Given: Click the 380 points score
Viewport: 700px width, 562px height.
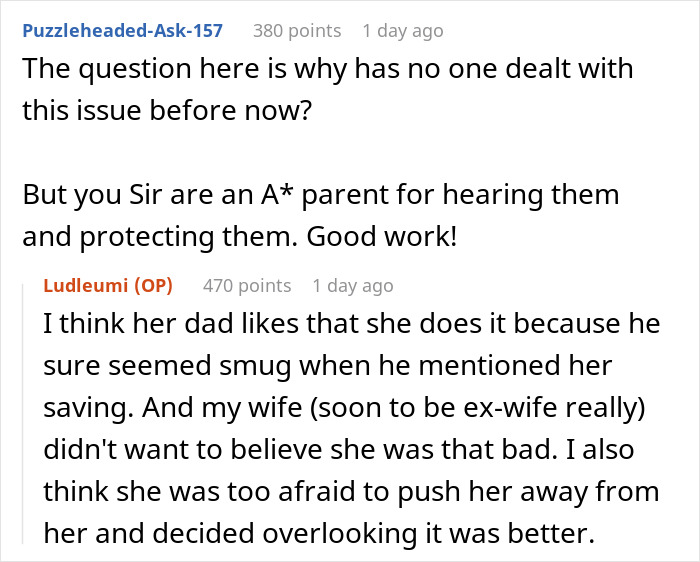Looking at the screenshot, I should tap(298, 31).
